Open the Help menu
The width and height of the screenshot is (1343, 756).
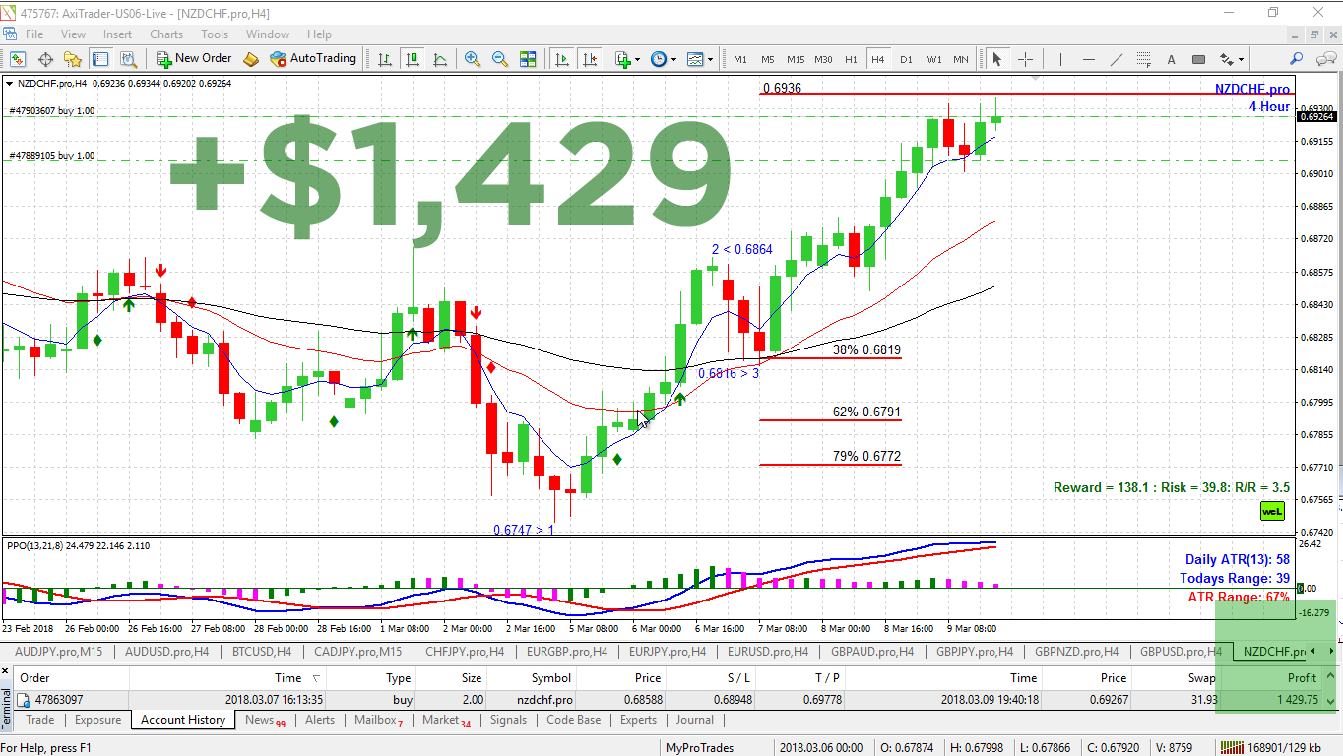tap(319, 34)
